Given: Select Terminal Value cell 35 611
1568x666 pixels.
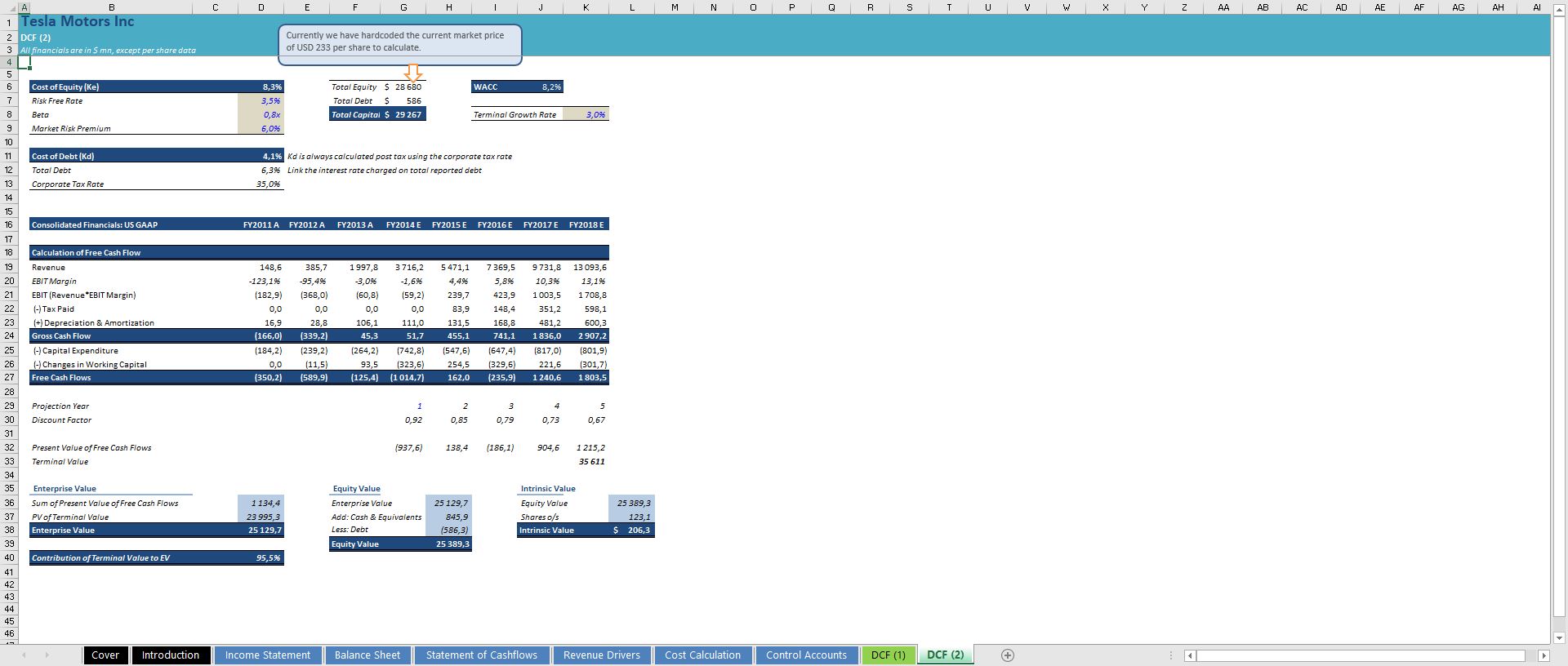Looking at the screenshot, I should click(586, 462).
